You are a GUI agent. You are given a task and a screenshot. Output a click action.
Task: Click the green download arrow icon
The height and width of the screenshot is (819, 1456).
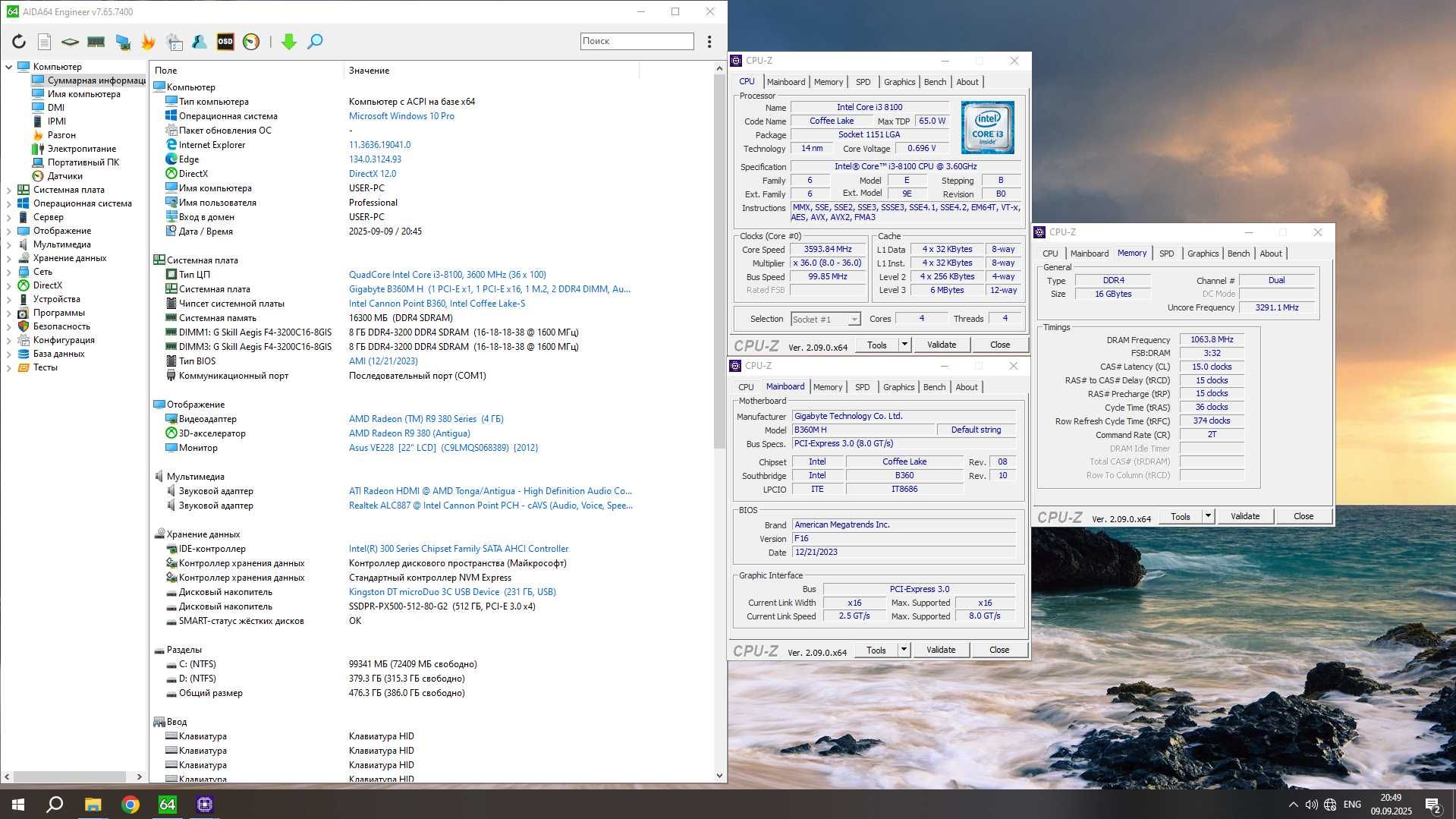[x=289, y=42]
